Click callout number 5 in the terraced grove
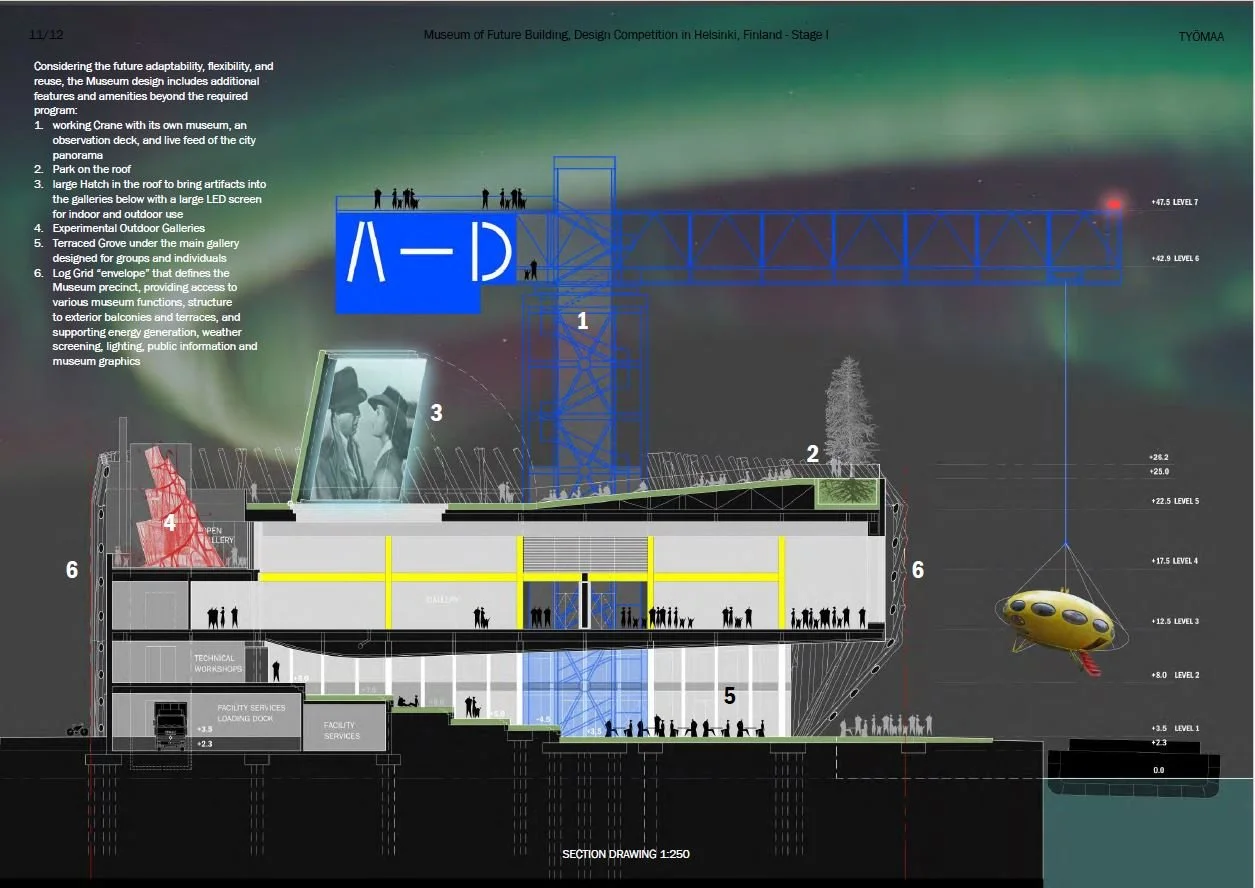 [730, 694]
